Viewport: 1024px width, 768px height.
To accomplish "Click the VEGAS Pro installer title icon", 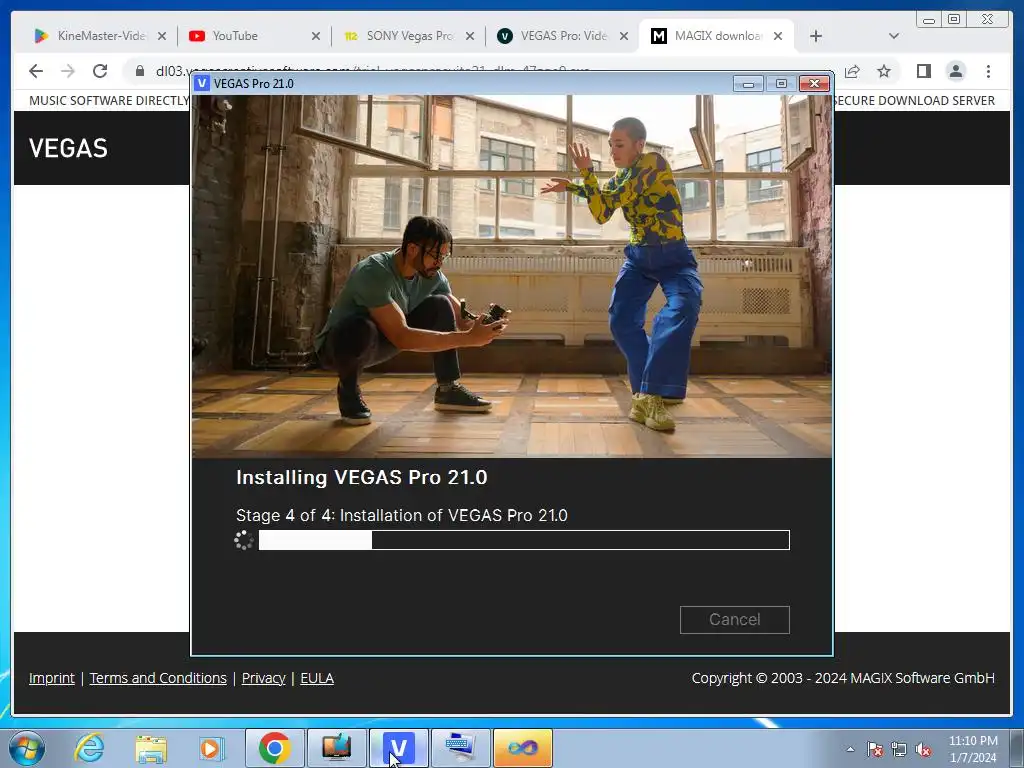I will coord(202,83).
